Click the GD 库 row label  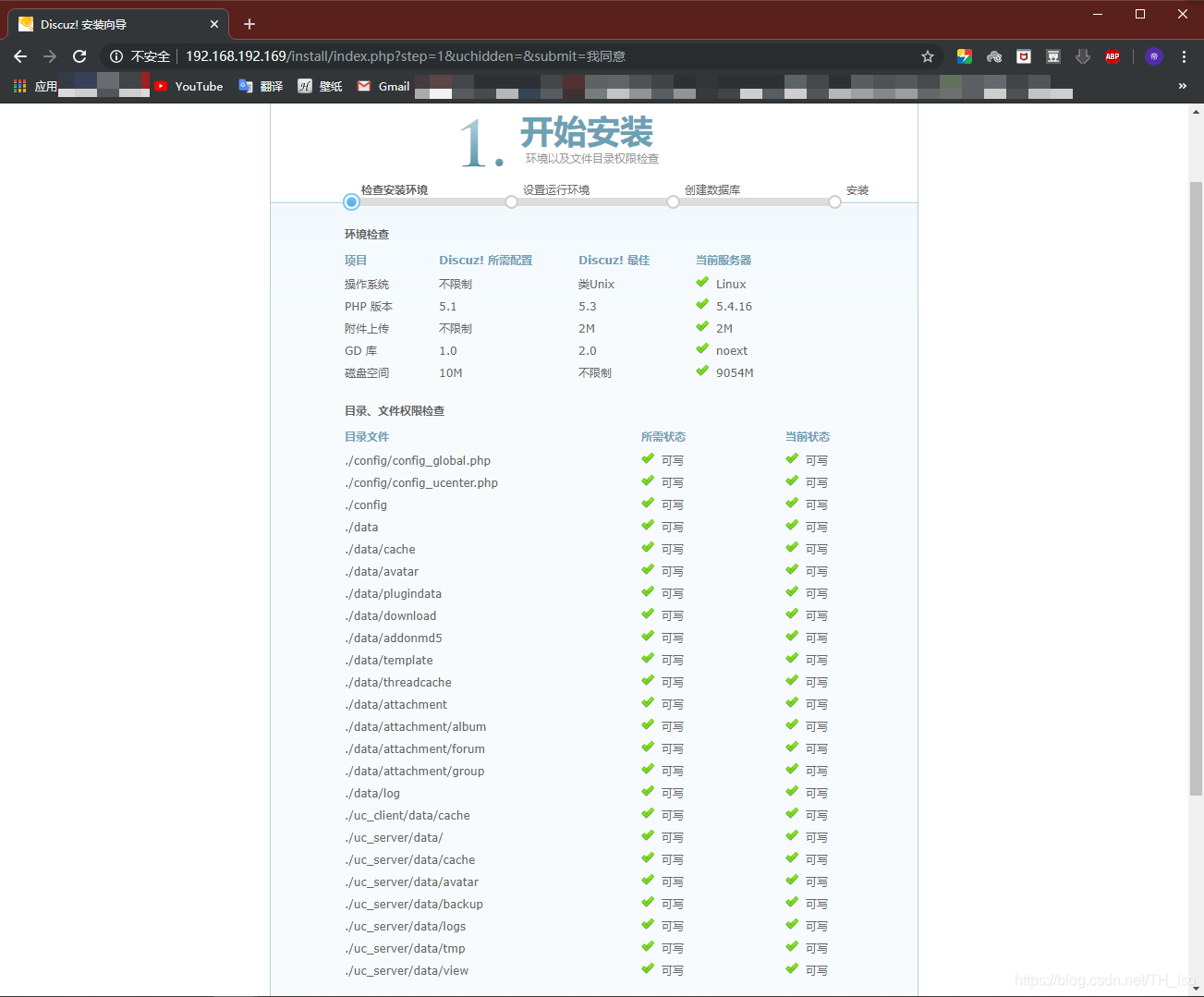point(361,351)
